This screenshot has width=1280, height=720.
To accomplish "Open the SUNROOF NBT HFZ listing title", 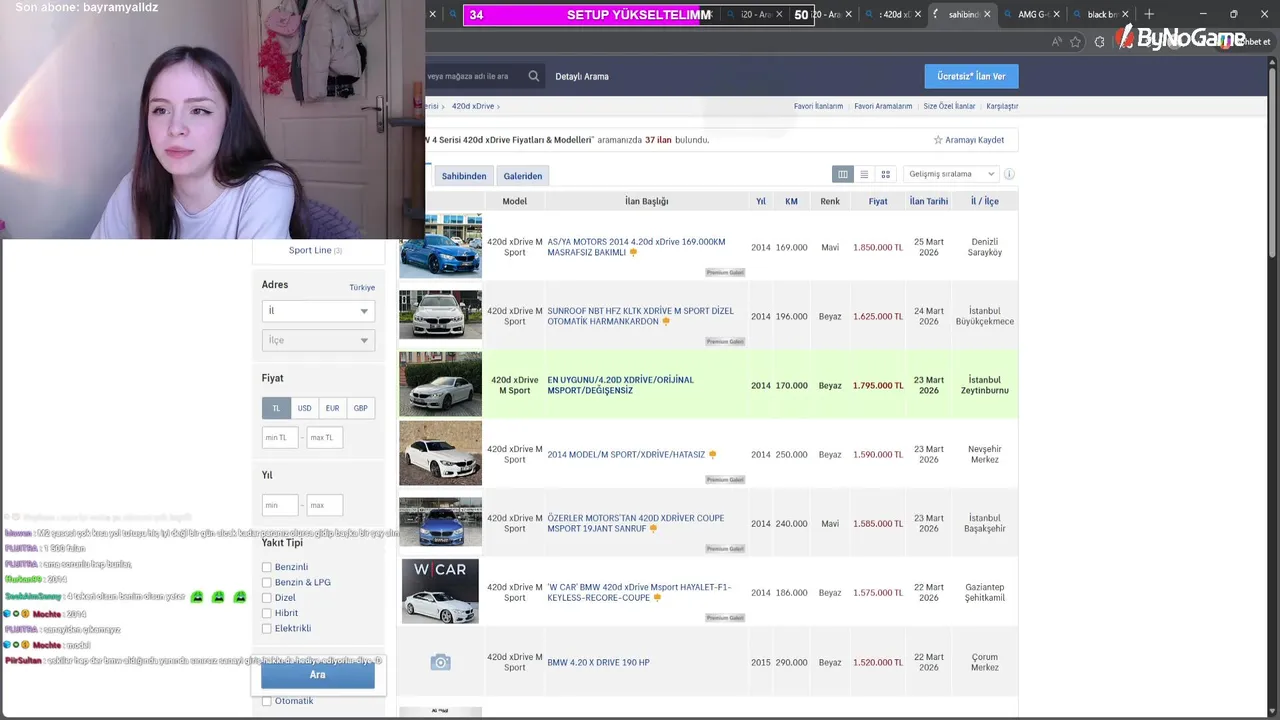I will pyautogui.click(x=640, y=316).
